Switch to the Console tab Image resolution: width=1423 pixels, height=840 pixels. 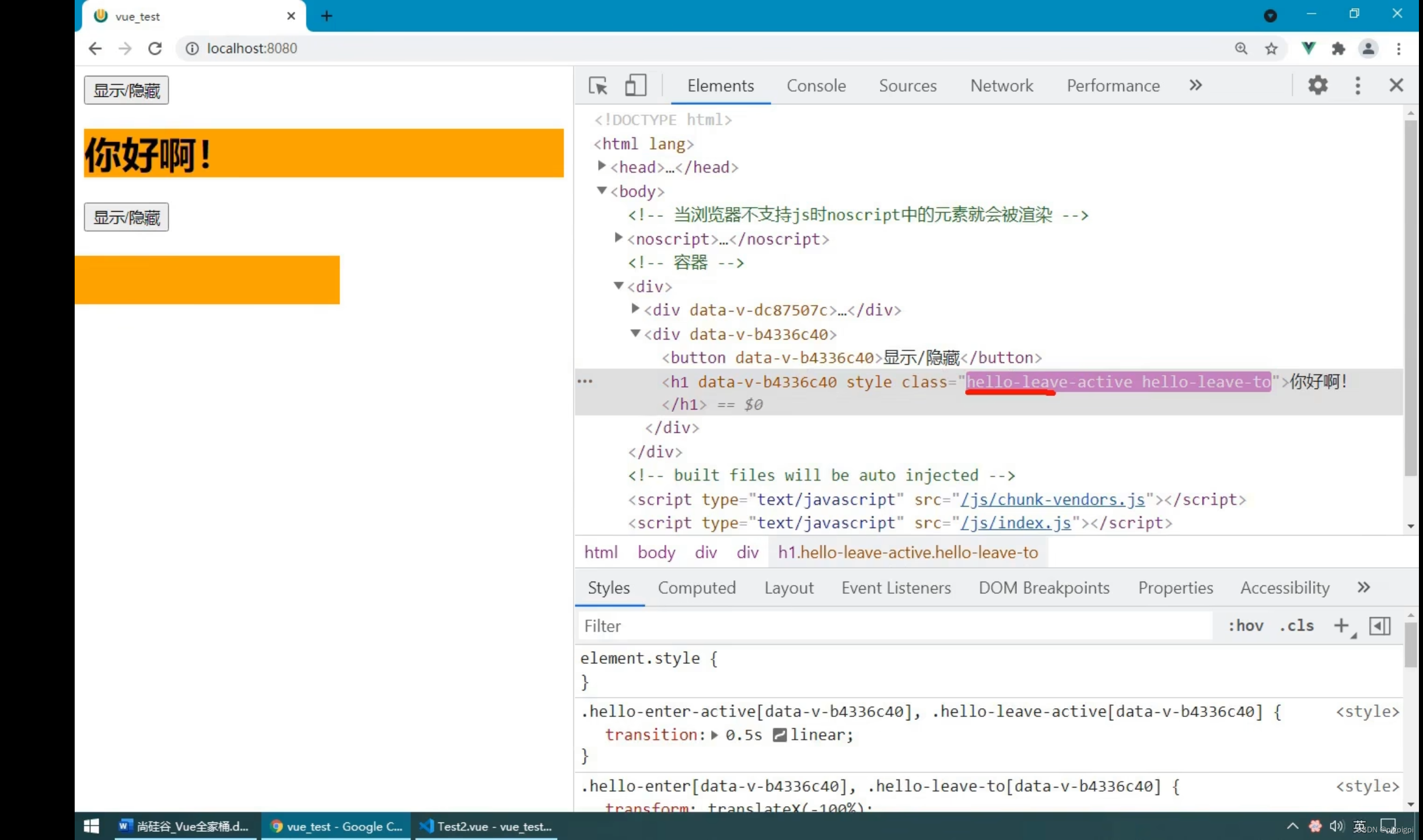click(x=816, y=86)
